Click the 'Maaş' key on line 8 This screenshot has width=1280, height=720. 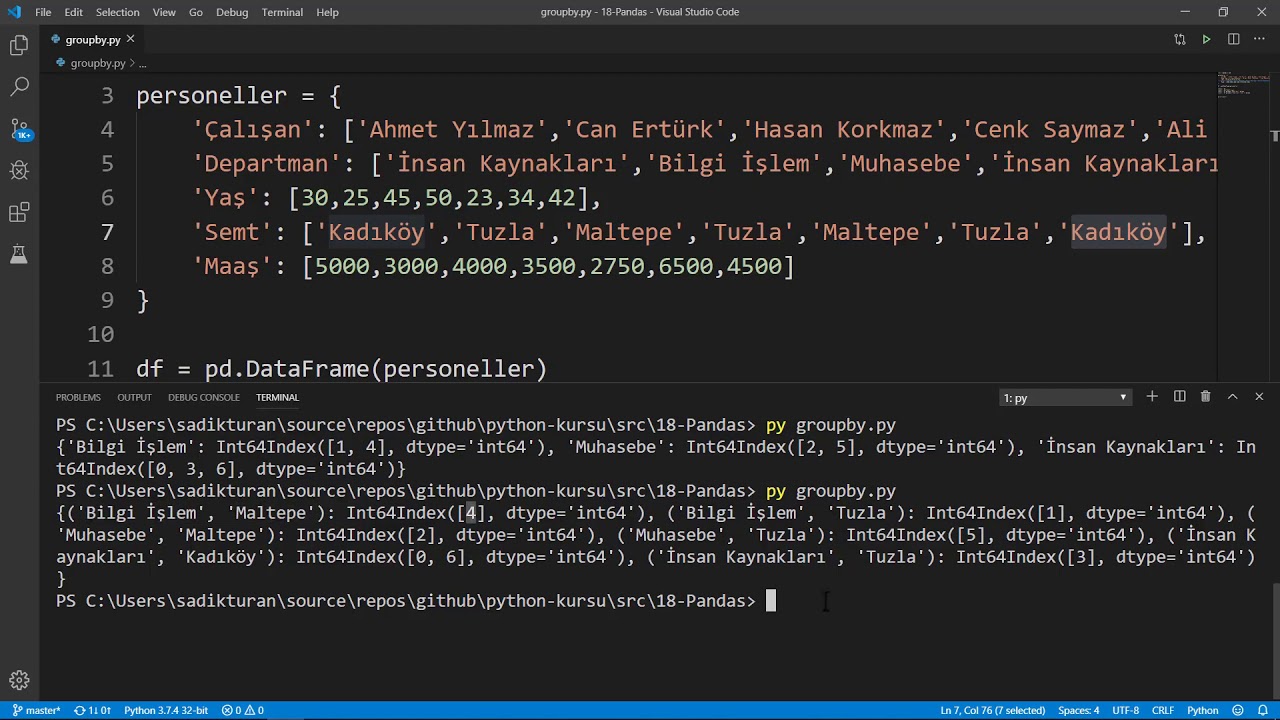[x=232, y=266]
